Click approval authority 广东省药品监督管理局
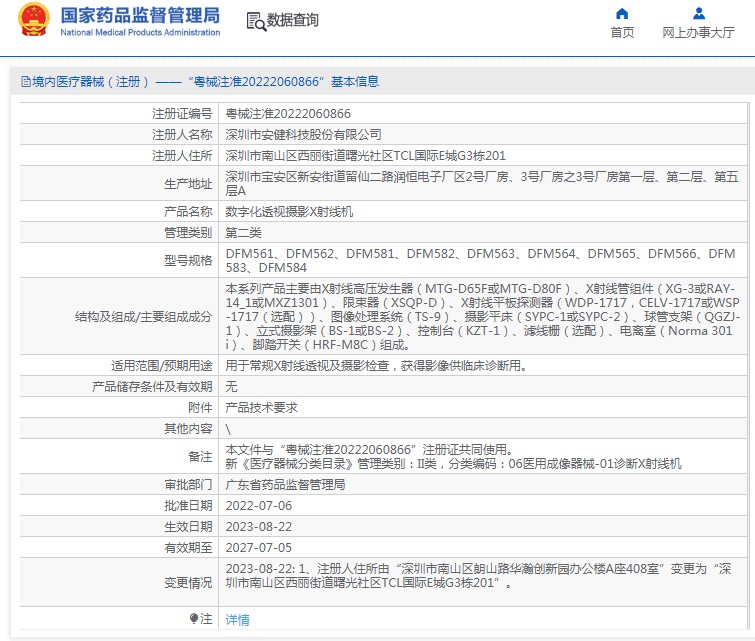 click(x=285, y=484)
